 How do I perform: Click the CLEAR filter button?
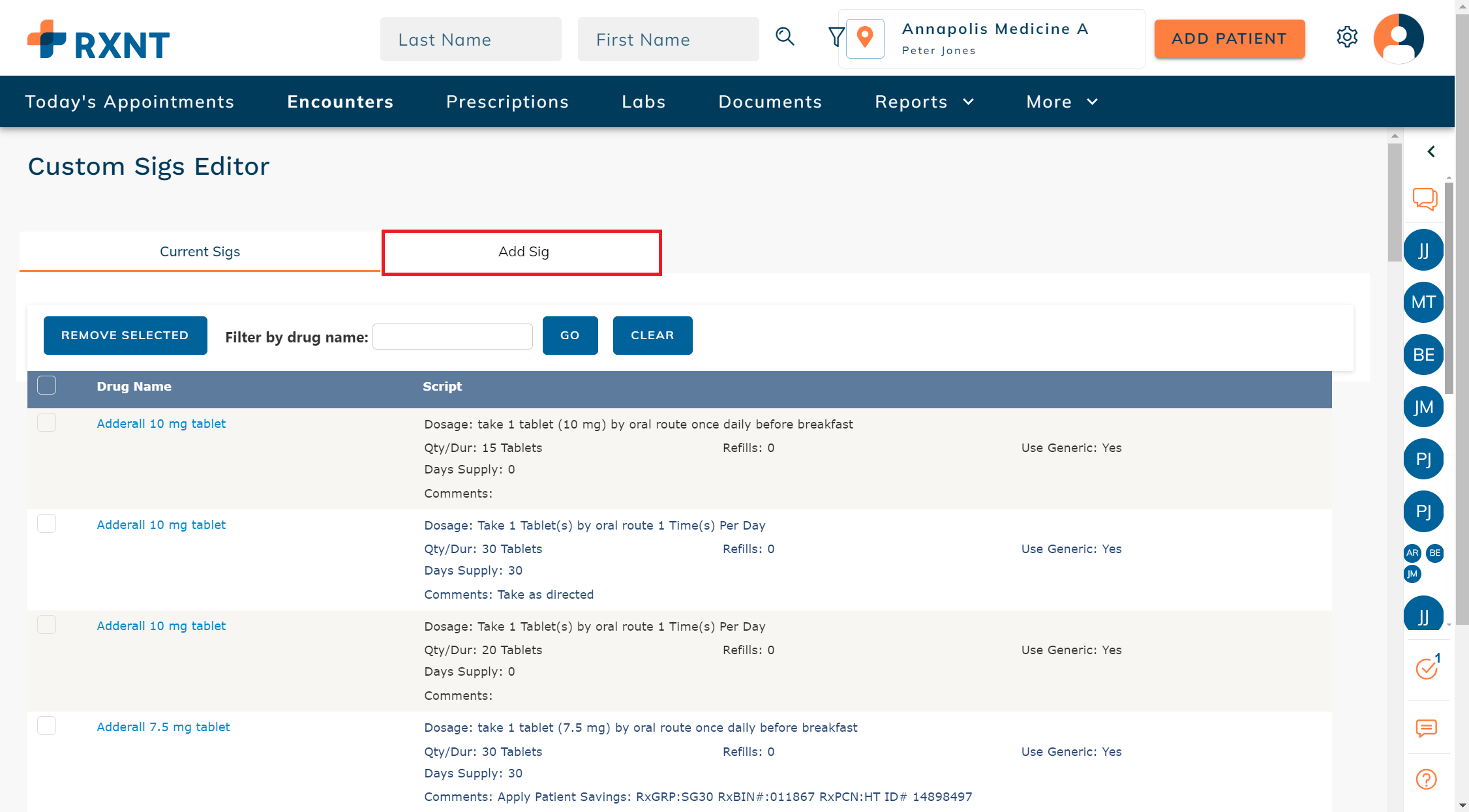point(652,335)
